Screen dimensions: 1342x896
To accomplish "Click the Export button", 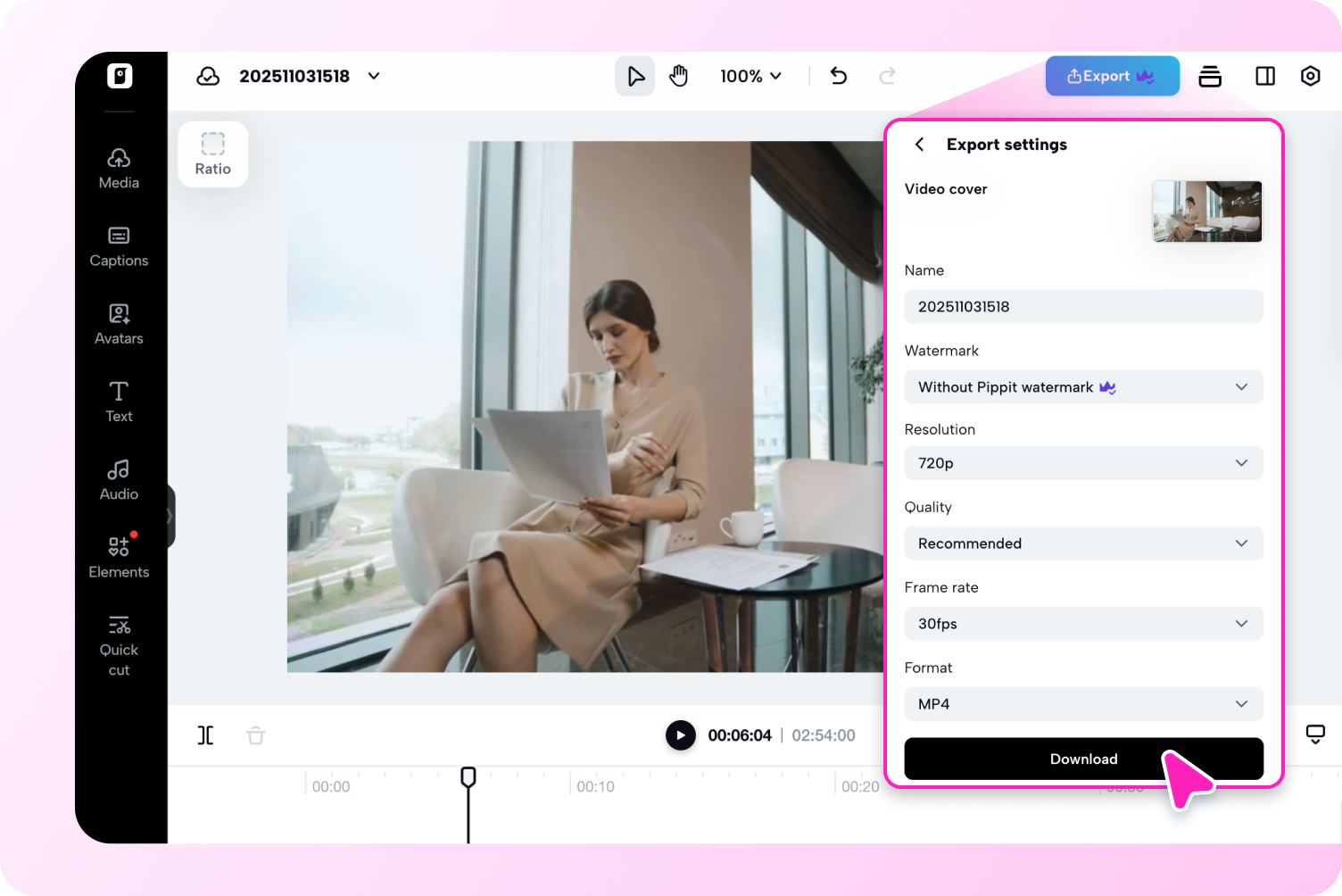I will (1112, 76).
